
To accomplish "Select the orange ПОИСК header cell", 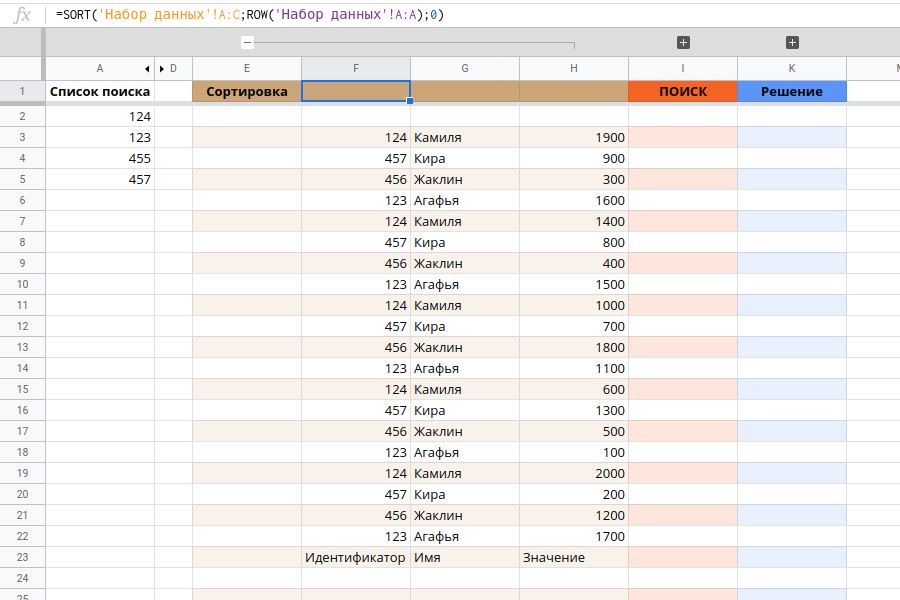I will click(x=683, y=92).
